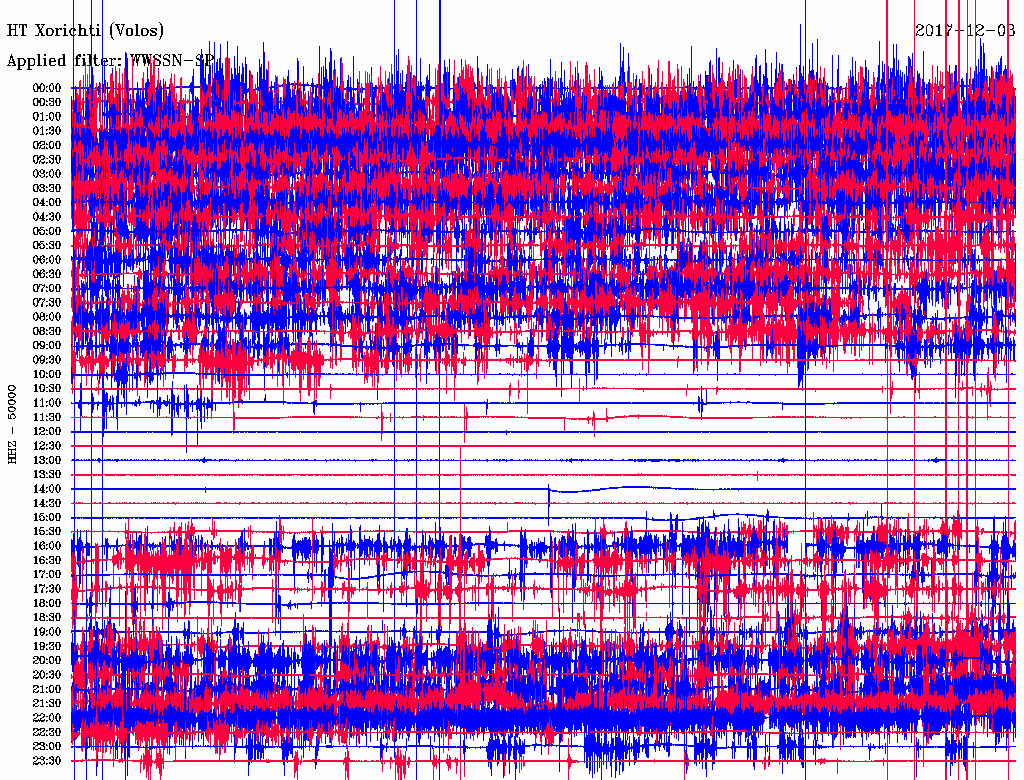Select the 22:30 time row label
Image resolution: width=1024 pixels, height=780 pixels.
[47, 732]
